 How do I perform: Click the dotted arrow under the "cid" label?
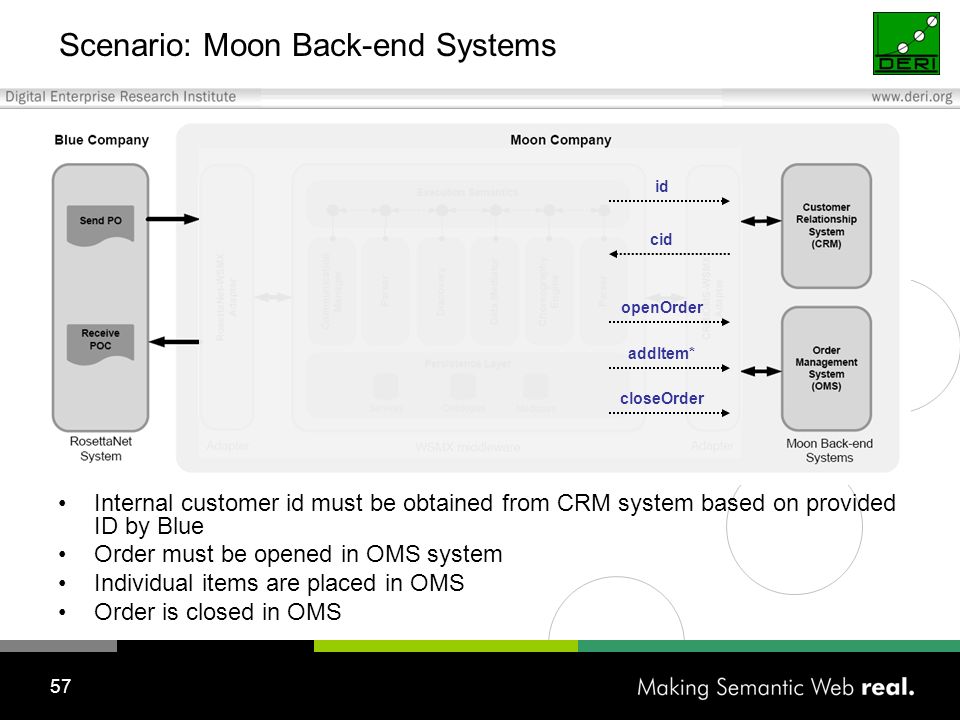669,254
